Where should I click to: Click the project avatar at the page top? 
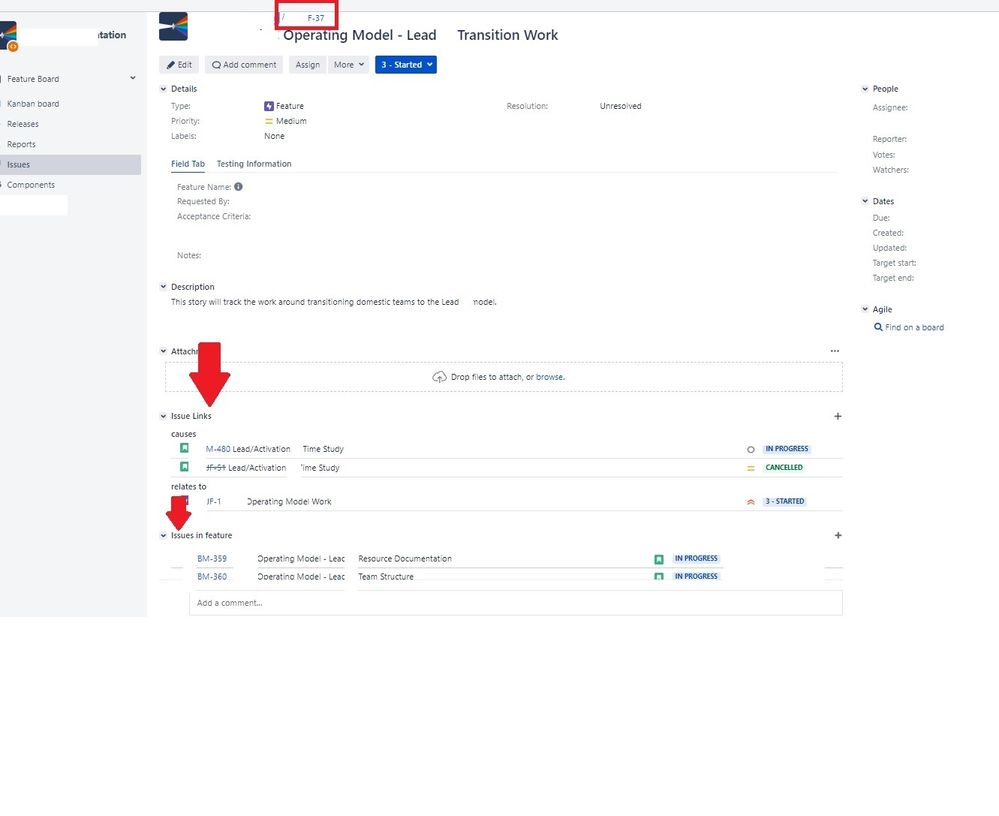point(173,25)
